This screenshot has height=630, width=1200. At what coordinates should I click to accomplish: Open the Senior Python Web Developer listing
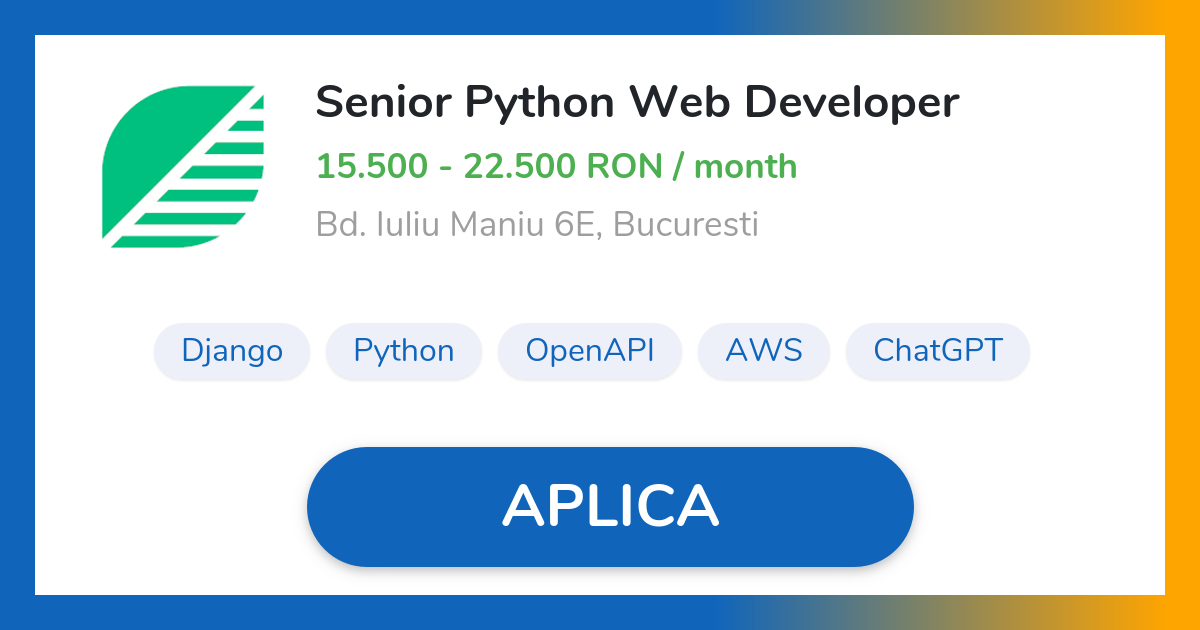click(637, 101)
